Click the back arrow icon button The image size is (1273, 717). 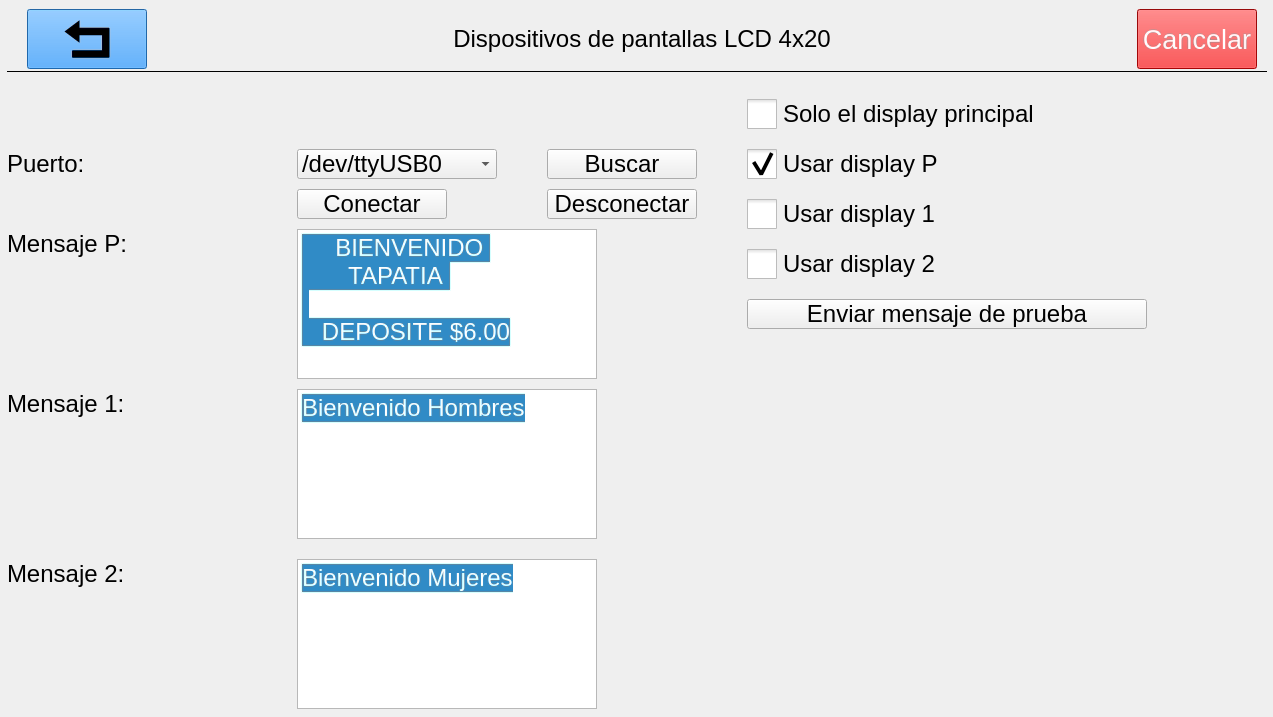[87, 39]
